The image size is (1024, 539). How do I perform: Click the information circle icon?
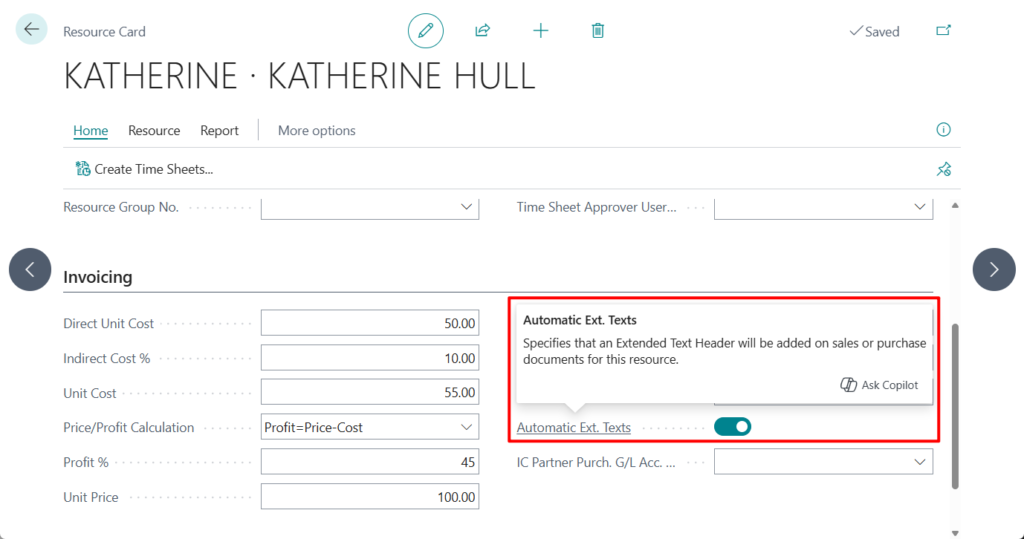[943, 130]
